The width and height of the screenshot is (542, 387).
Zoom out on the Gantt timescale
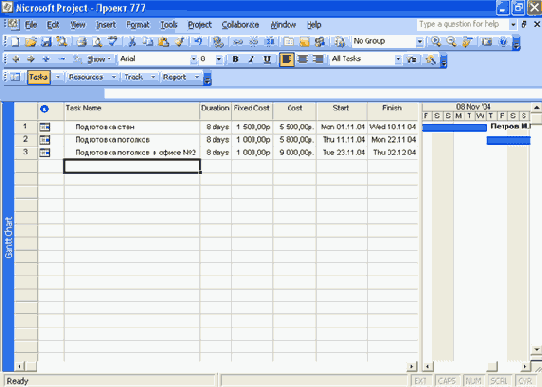(451, 42)
